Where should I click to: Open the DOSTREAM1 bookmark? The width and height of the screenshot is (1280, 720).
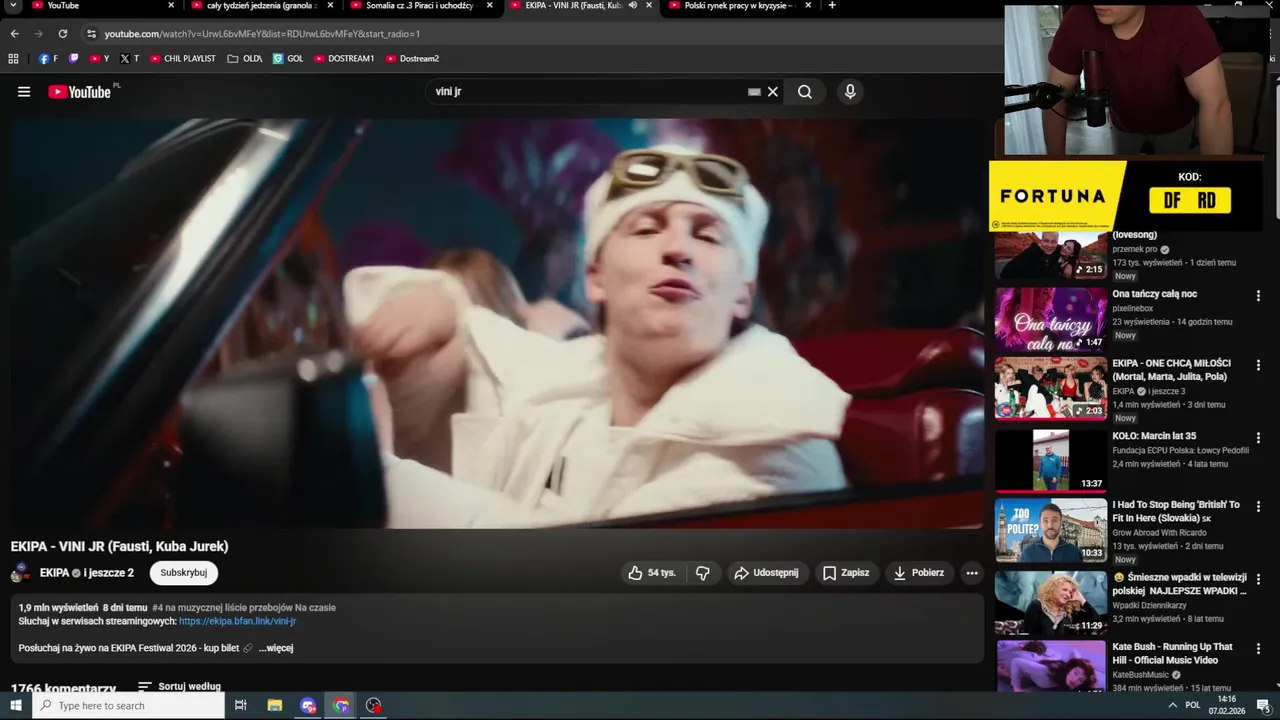click(x=344, y=59)
